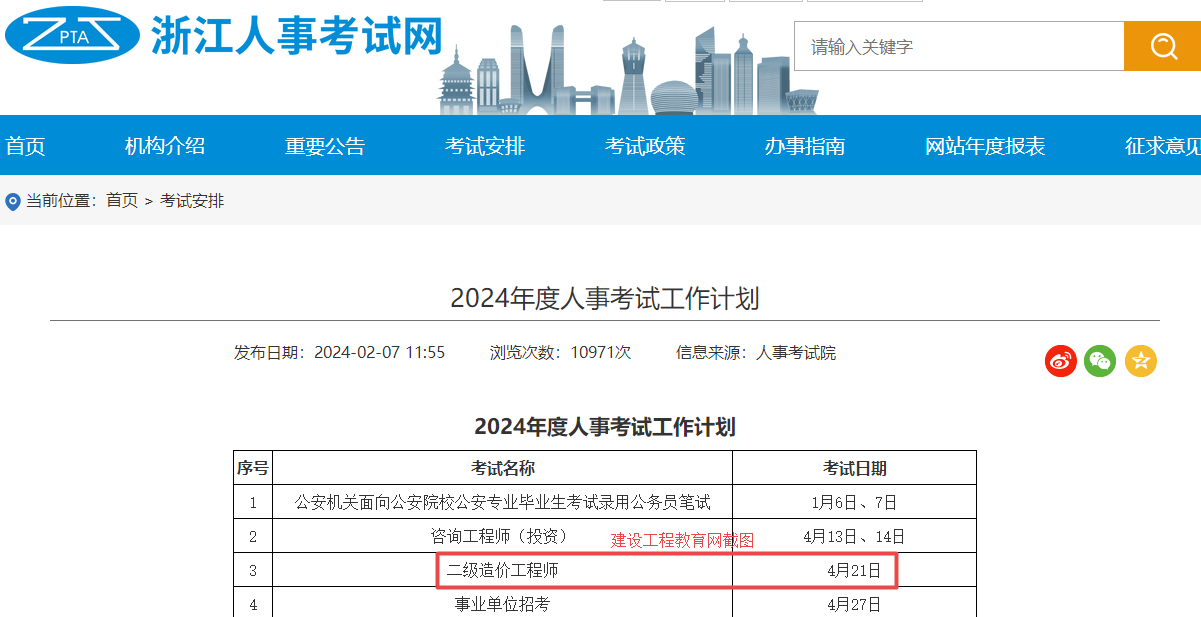The height and width of the screenshot is (617, 1201).
Task: Open the 考试安排 navigation menu
Action: 485,145
